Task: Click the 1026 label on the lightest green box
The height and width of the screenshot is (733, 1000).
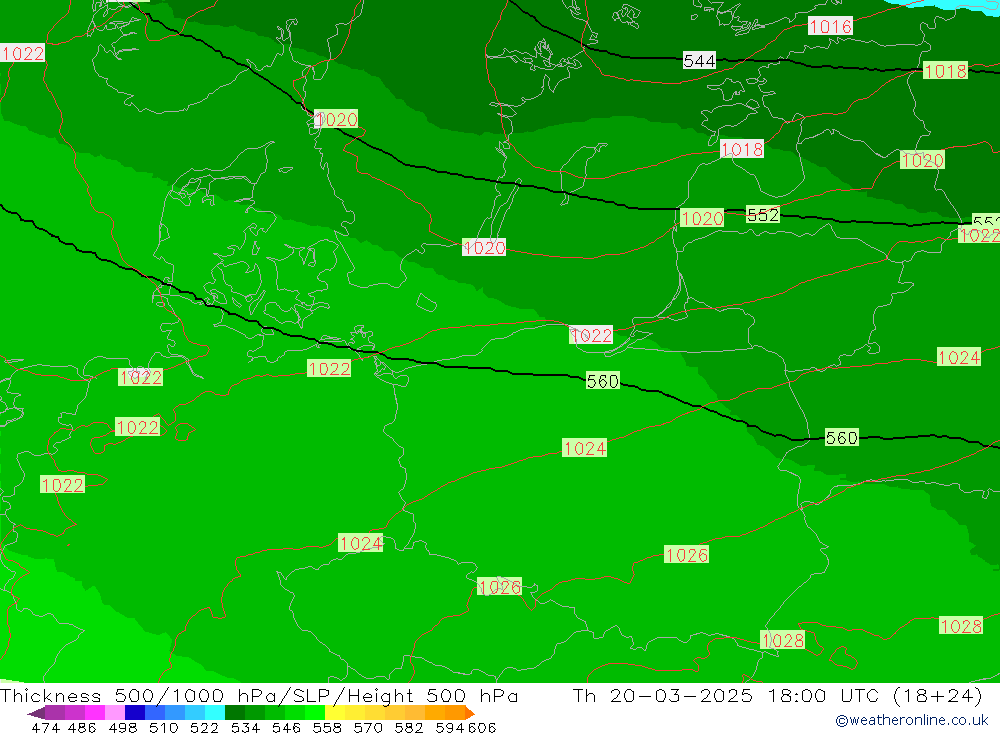Action: coord(499,587)
